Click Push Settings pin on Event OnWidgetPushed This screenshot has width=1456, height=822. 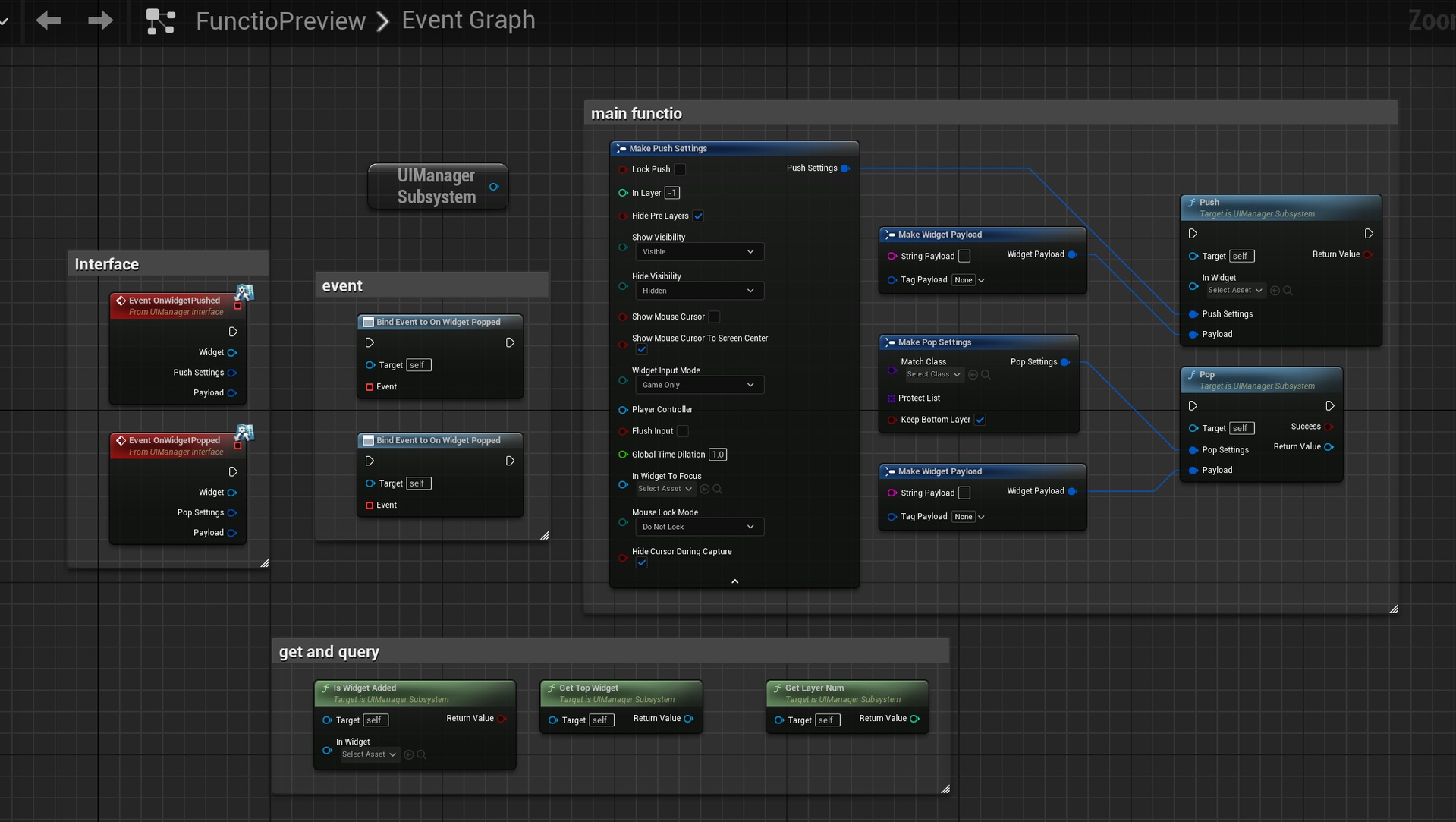(x=232, y=373)
